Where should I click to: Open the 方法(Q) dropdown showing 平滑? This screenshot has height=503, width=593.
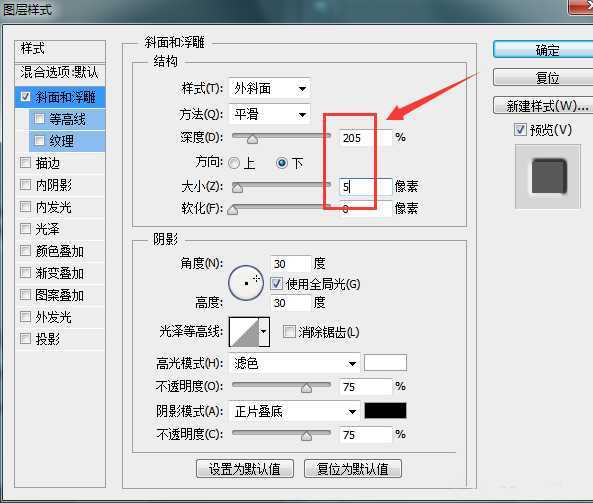(270, 114)
